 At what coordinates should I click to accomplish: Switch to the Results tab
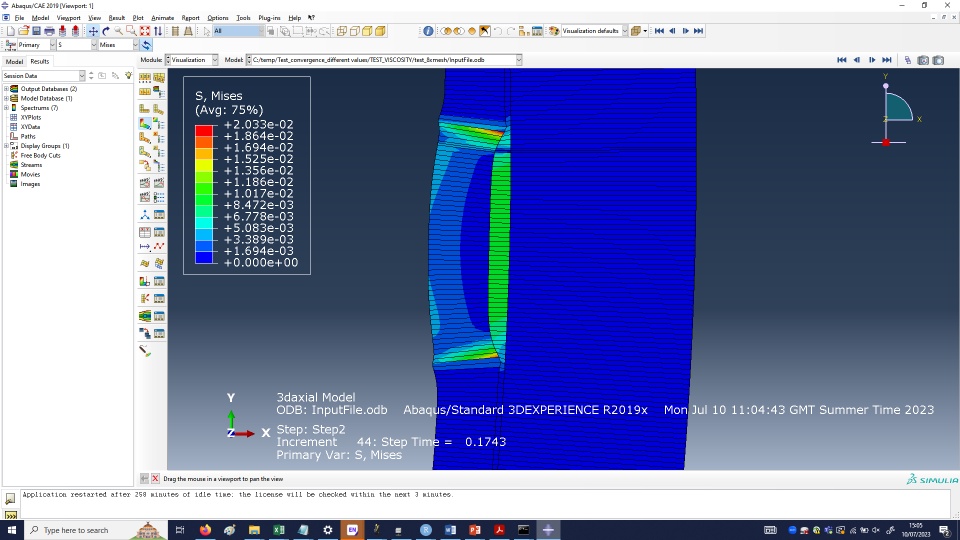point(40,61)
